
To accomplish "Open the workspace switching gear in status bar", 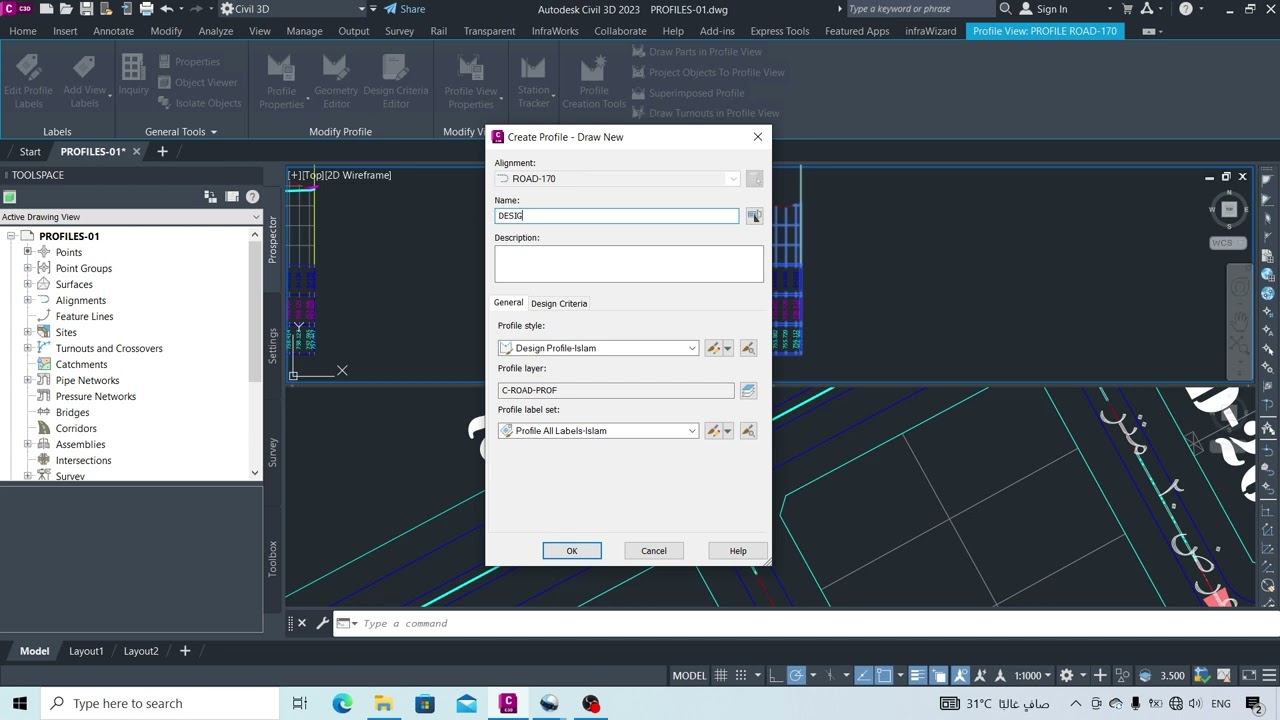I will [1067, 676].
